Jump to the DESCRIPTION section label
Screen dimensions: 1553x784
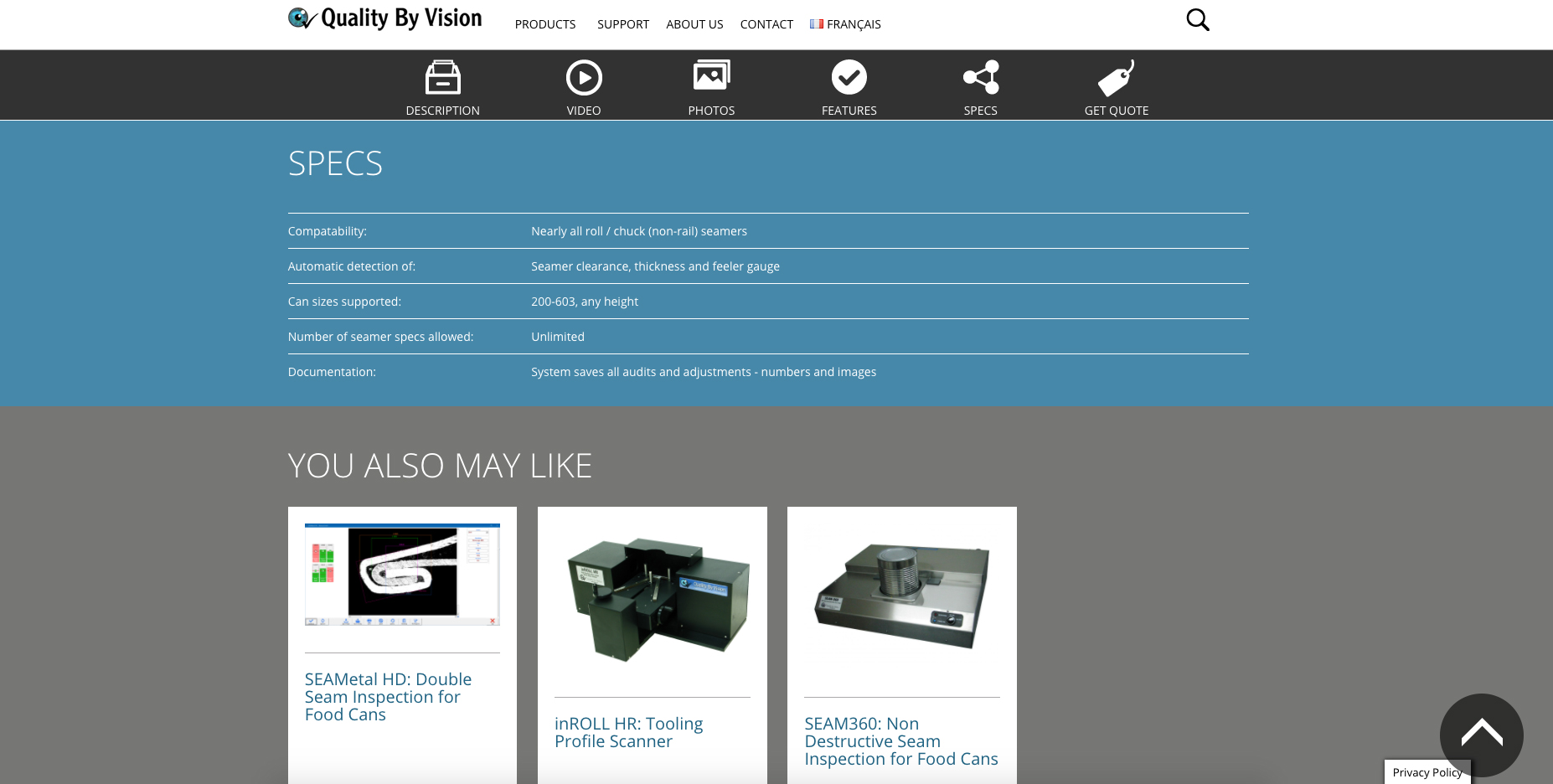click(x=443, y=111)
